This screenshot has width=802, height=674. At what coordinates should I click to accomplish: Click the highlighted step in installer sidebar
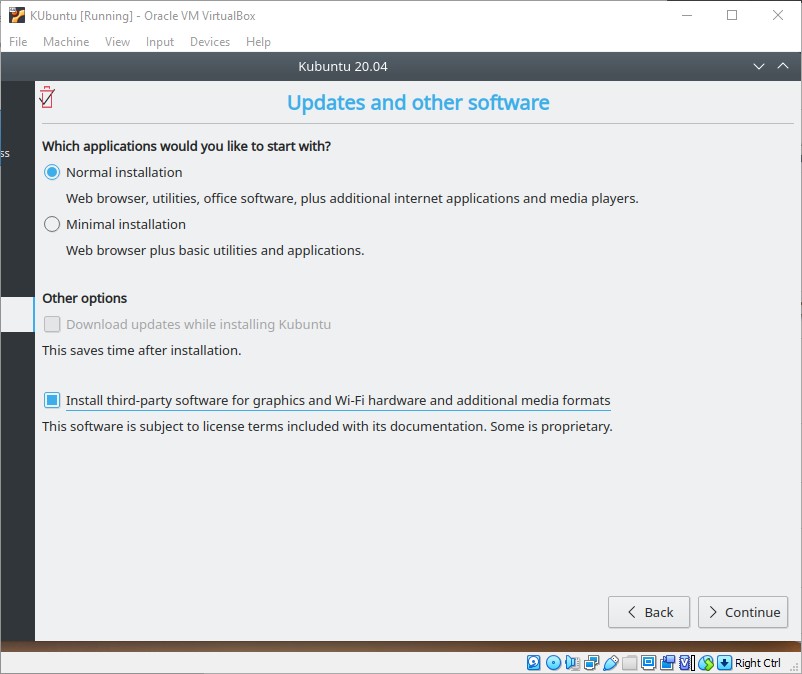point(17,314)
